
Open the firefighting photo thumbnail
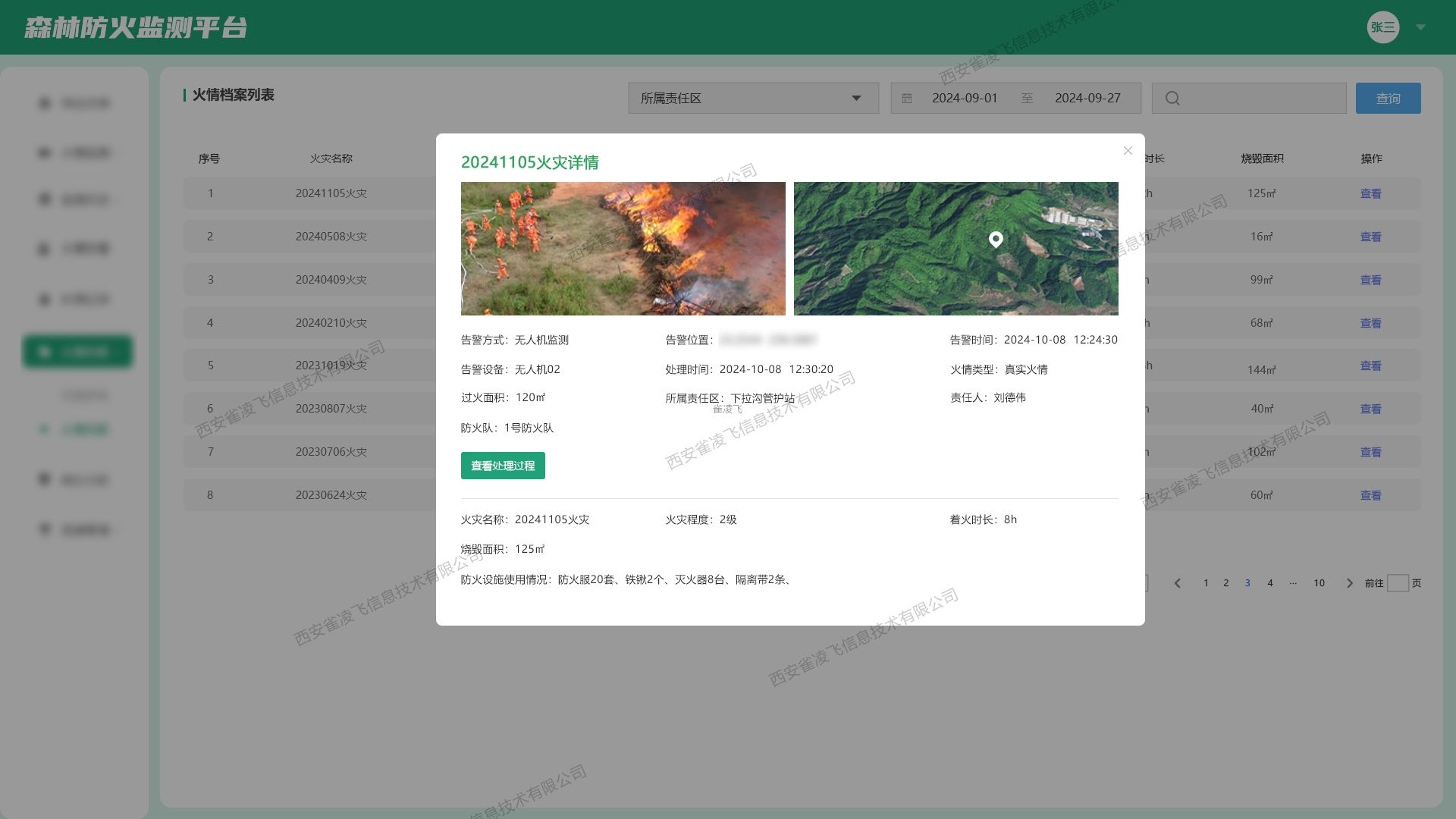click(623, 249)
